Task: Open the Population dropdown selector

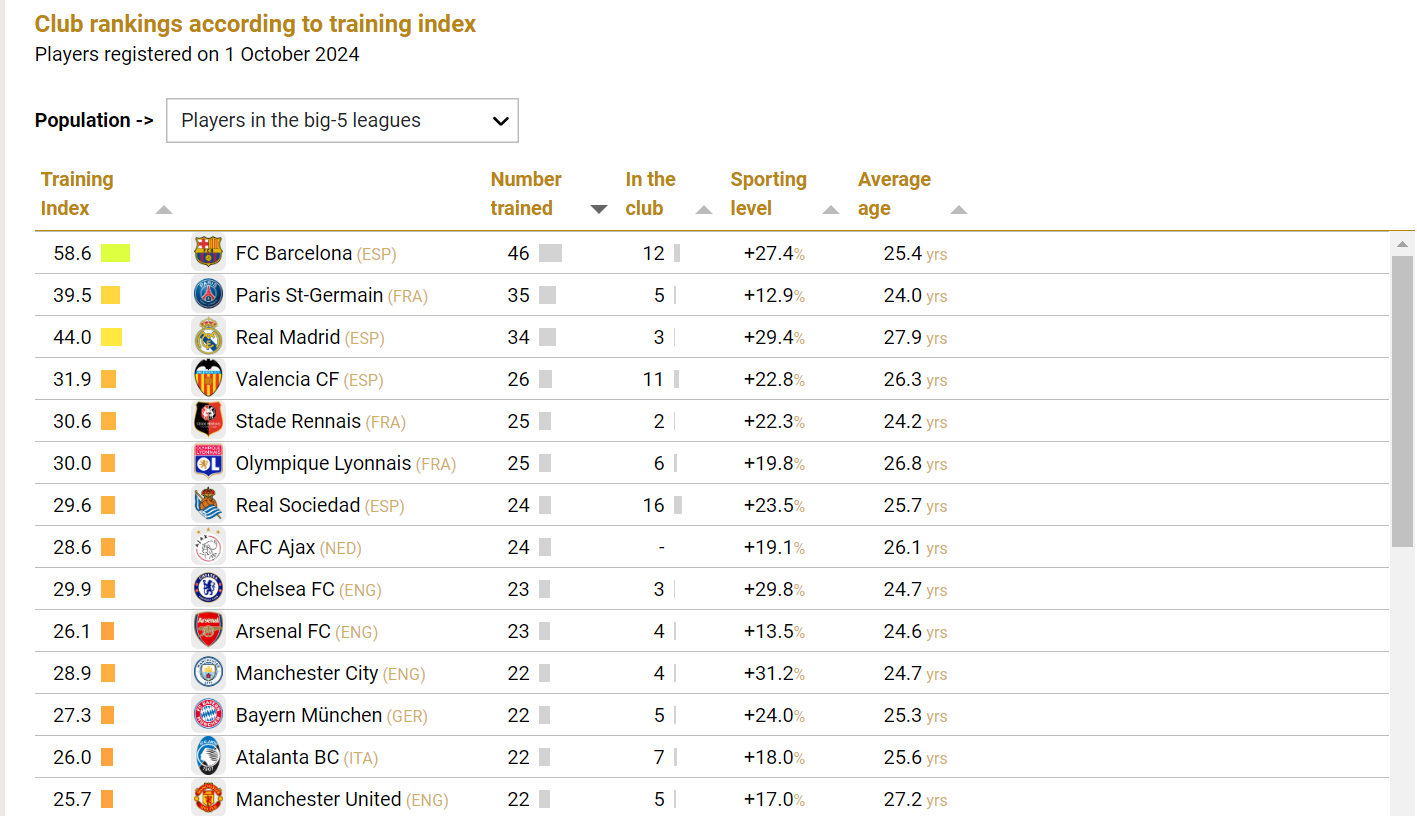Action: click(x=342, y=120)
